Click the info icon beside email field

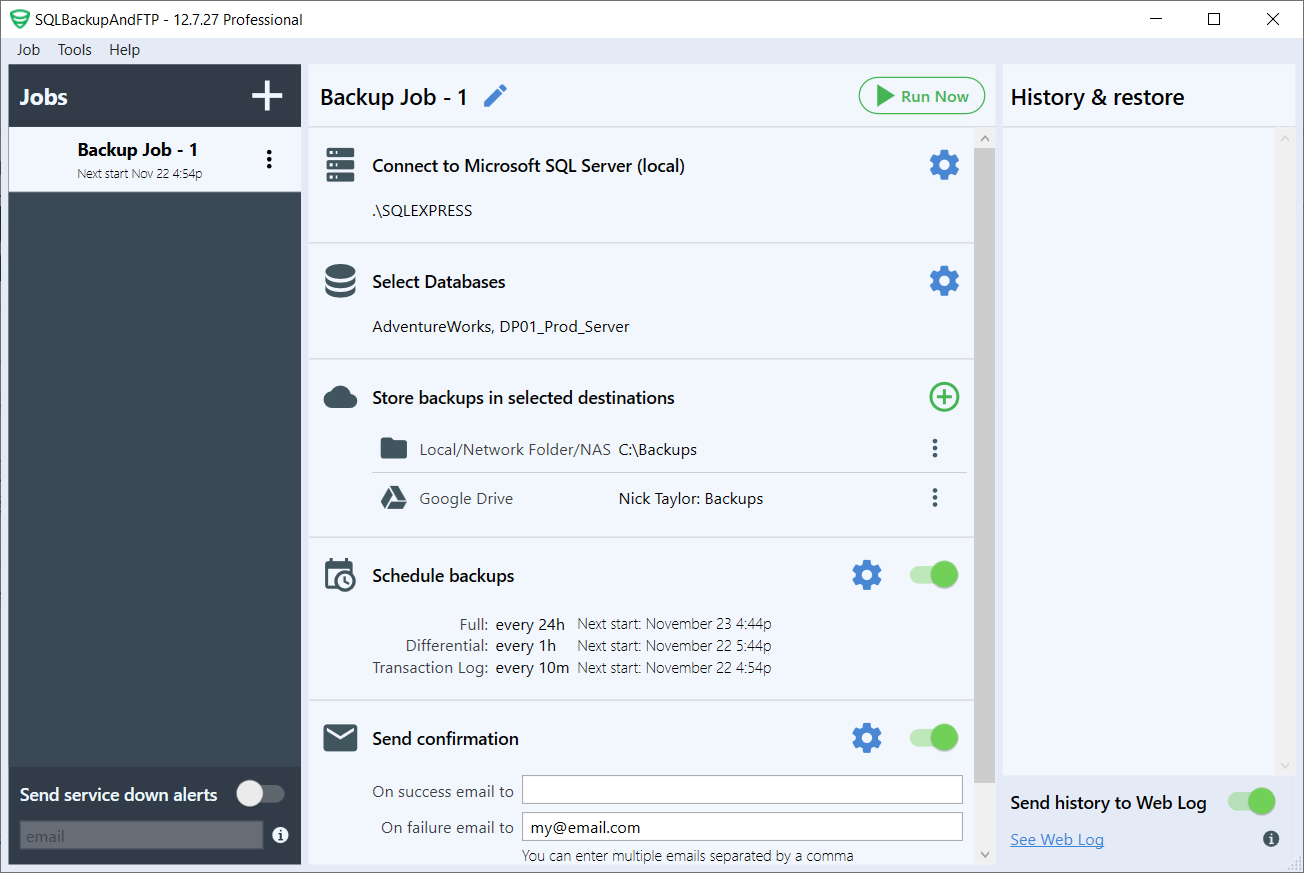click(280, 836)
